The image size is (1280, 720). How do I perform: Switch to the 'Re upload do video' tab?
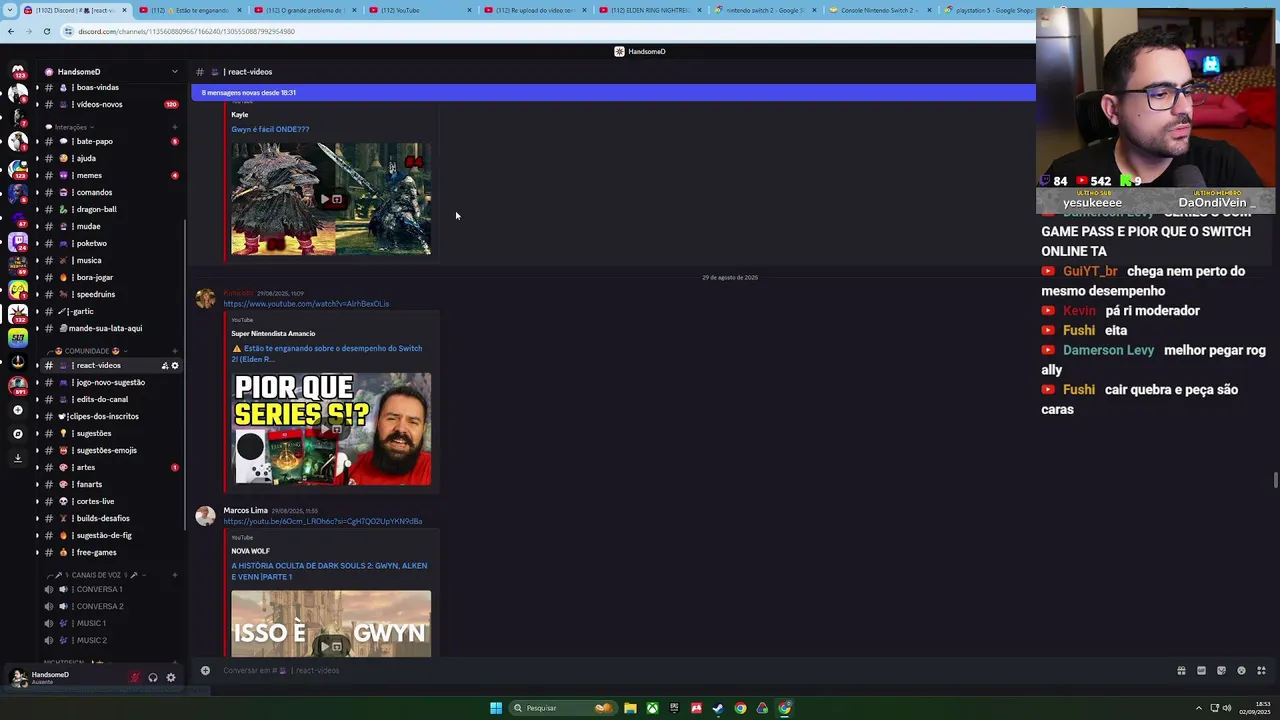[536, 10]
